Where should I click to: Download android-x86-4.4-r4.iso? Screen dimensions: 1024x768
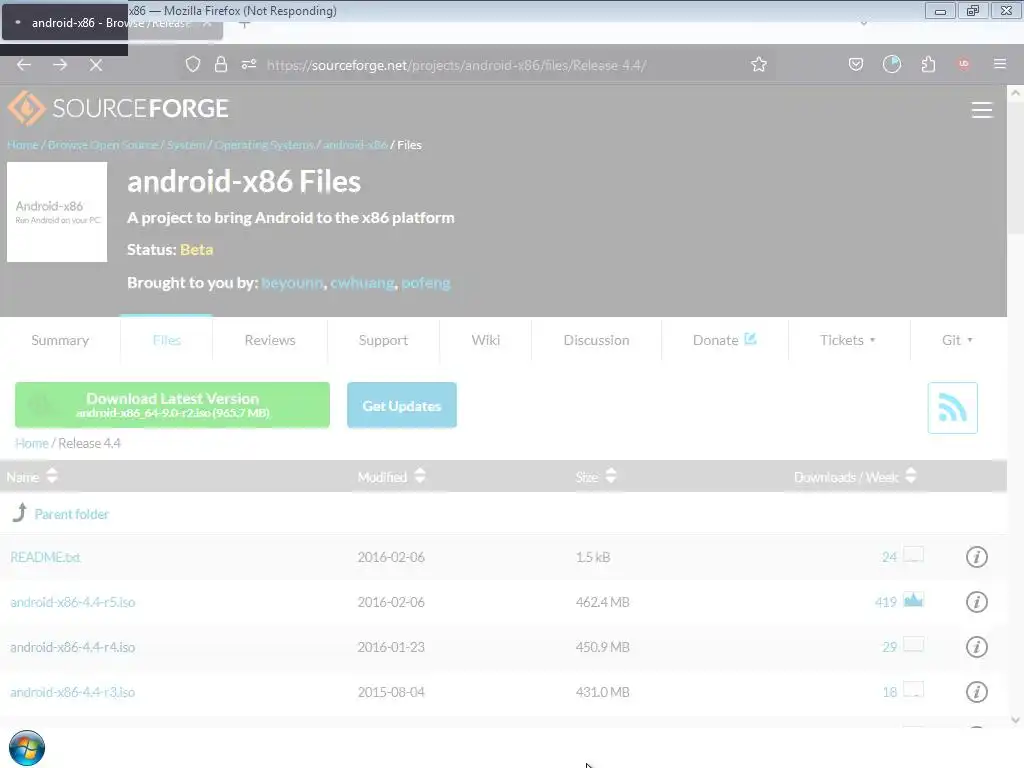pos(72,647)
